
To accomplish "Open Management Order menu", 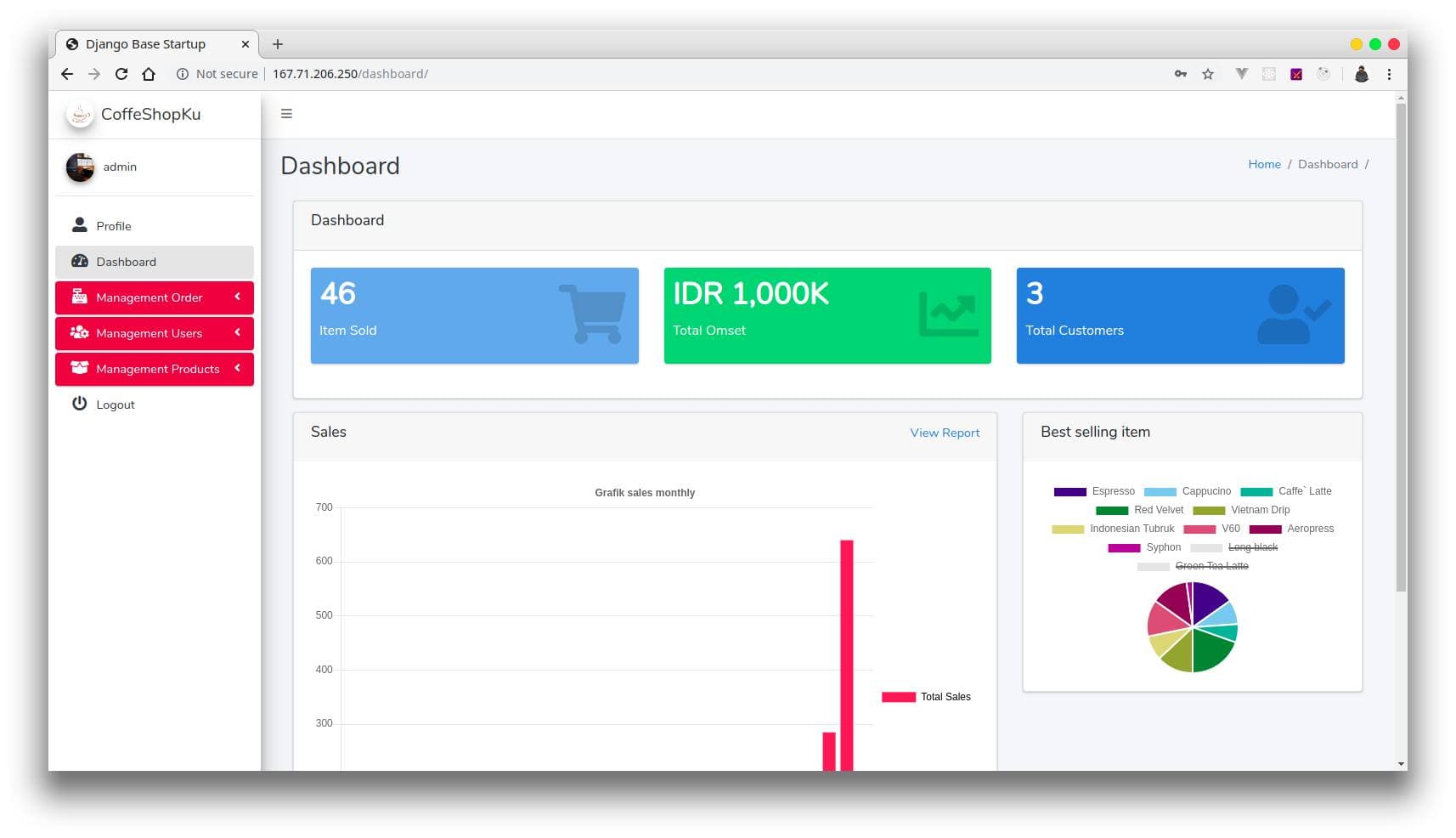I will [155, 297].
